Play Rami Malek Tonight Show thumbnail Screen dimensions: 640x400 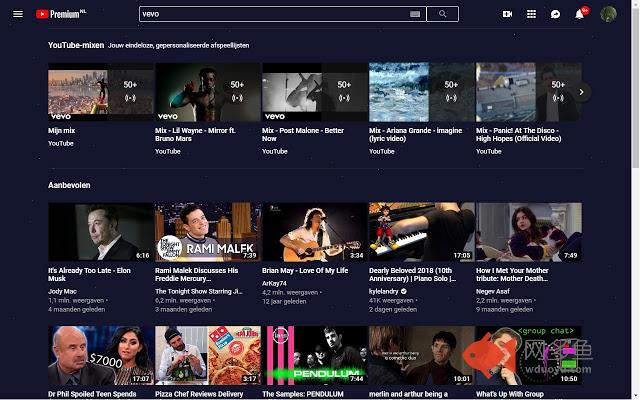(208, 232)
